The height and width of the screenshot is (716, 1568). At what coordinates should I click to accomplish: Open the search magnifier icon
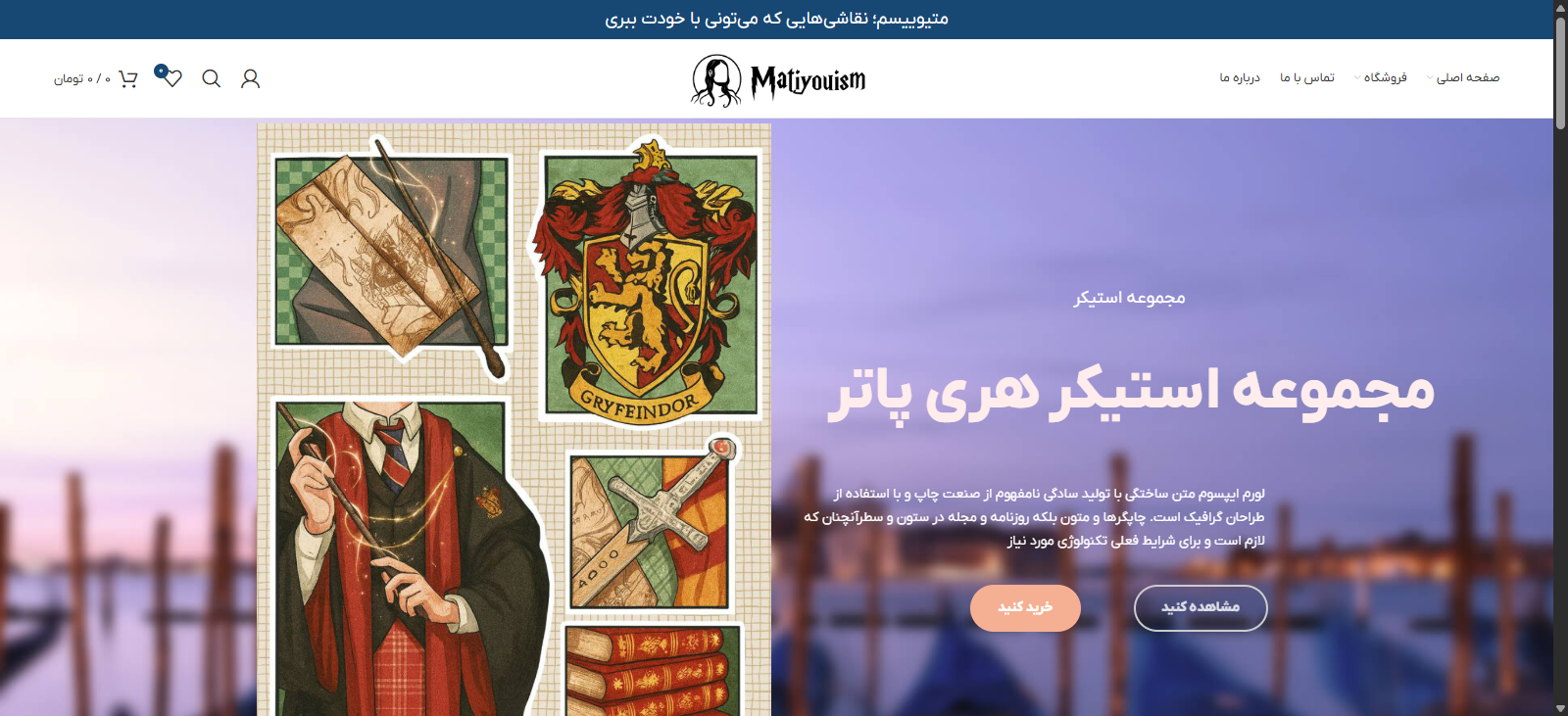[212, 78]
